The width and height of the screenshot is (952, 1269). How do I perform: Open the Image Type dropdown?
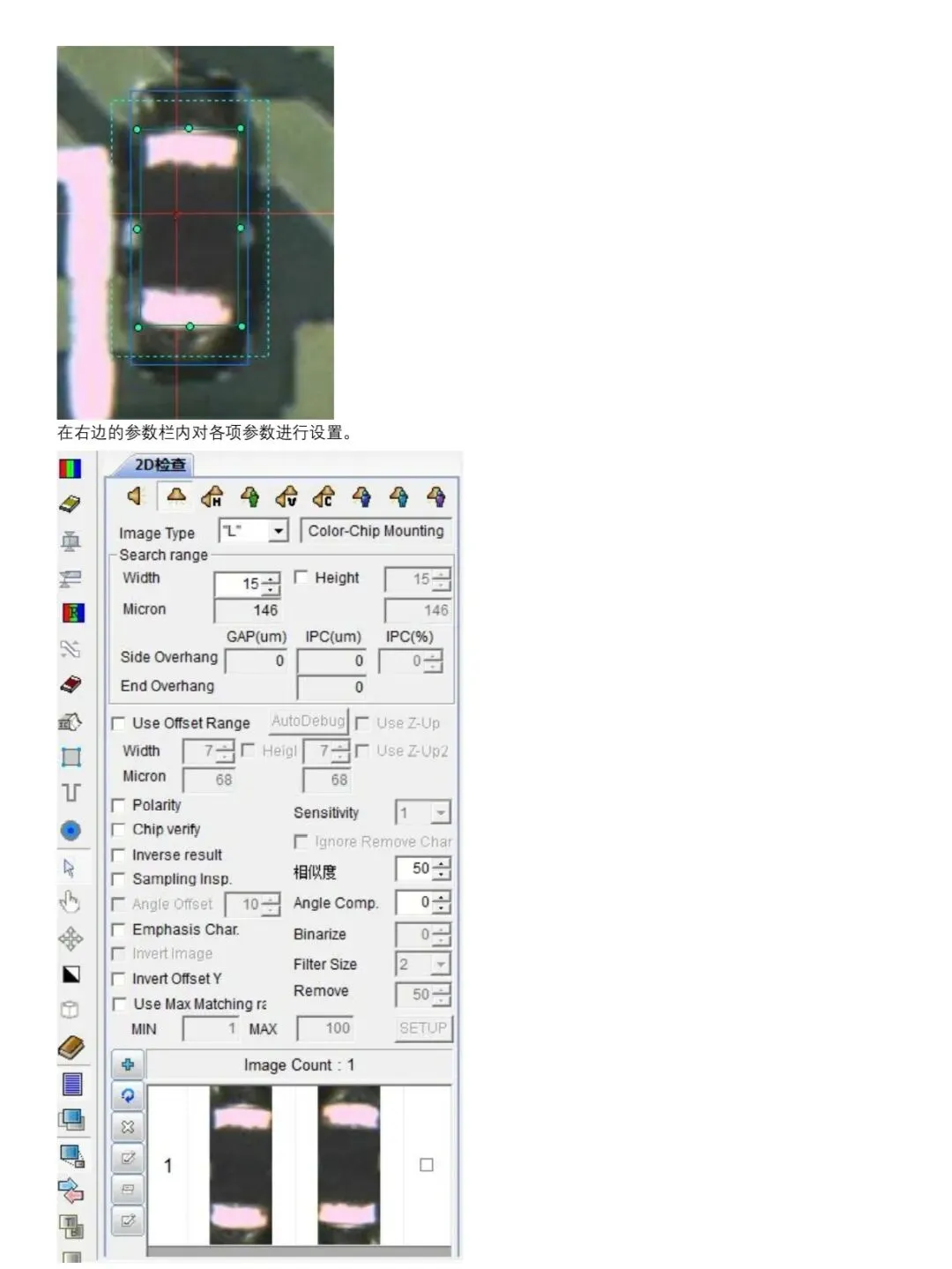click(279, 531)
